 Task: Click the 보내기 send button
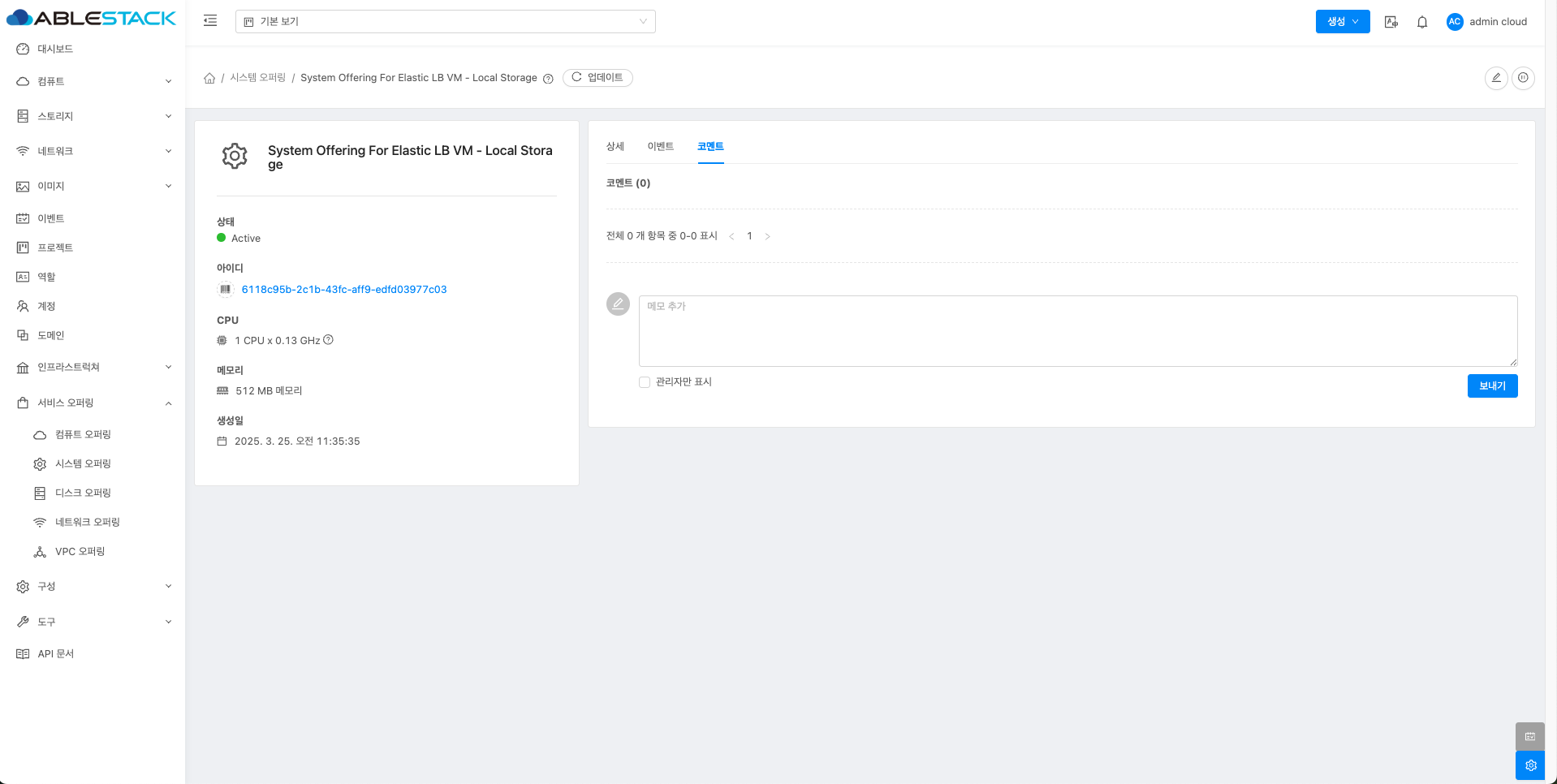pyautogui.click(x=1491, y=386)
